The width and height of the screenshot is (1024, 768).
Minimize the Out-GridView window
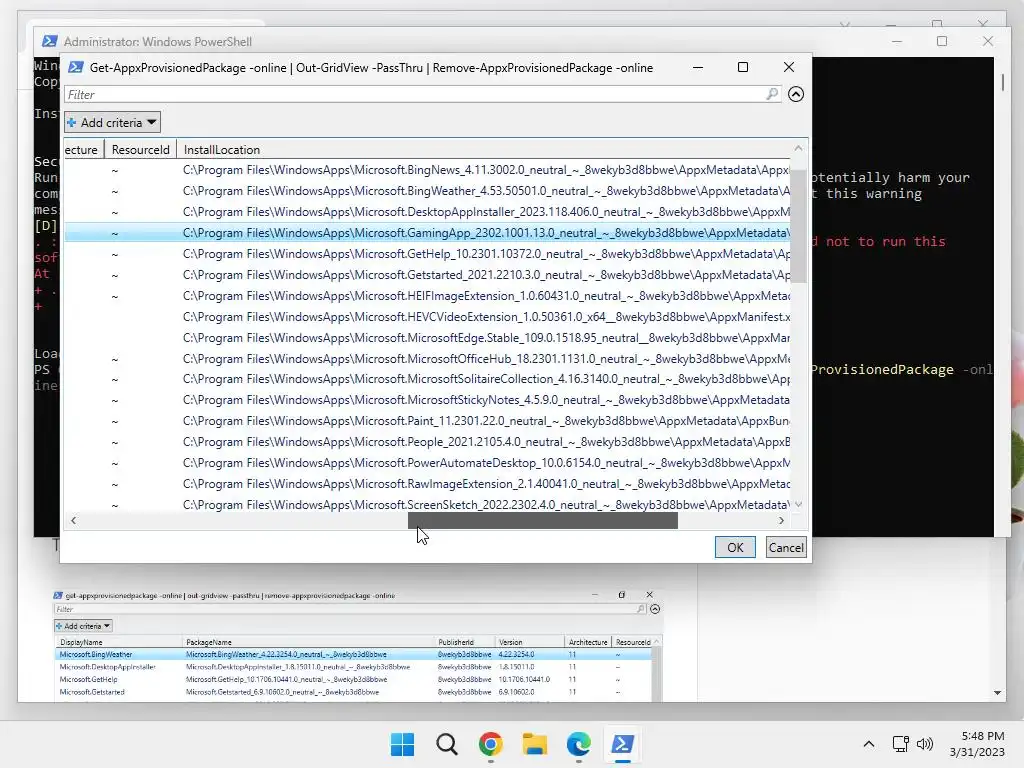coord(697,67)
